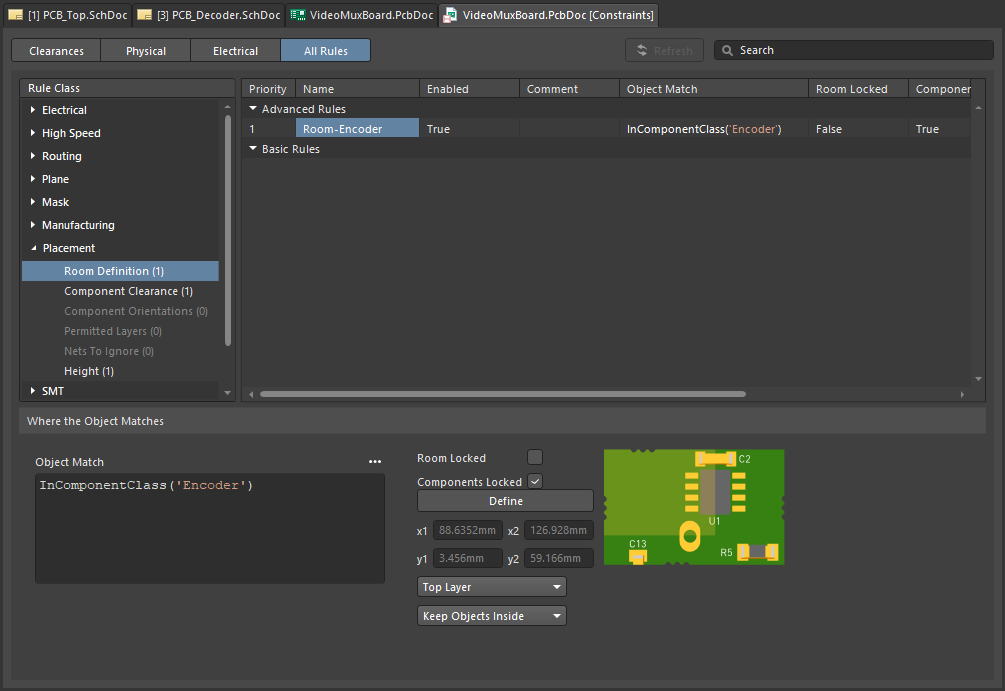Collapse the Placement rule class
The height and width of the screenshot is (691, 1005).
click(x=33, y=248)
